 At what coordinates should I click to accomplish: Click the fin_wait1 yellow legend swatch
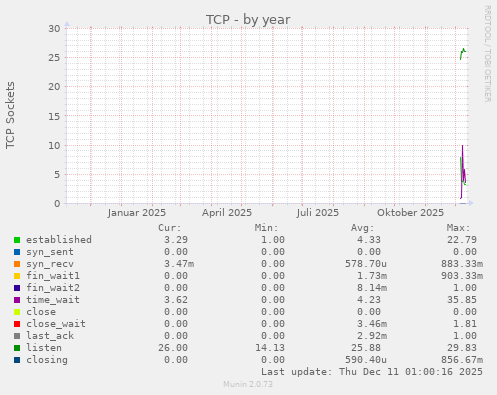[x=17, y=276]
